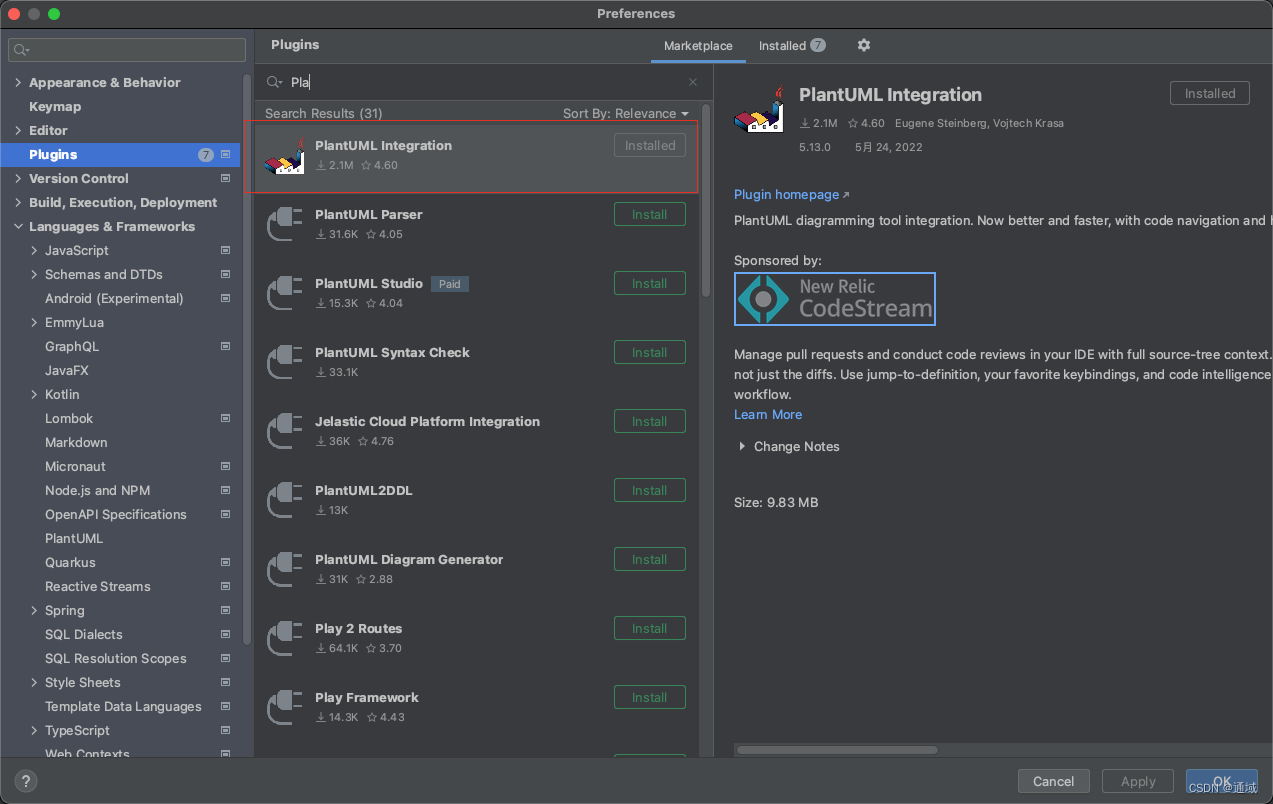
Task: Expand the Version Control section
Action: (x=18, y=179)
